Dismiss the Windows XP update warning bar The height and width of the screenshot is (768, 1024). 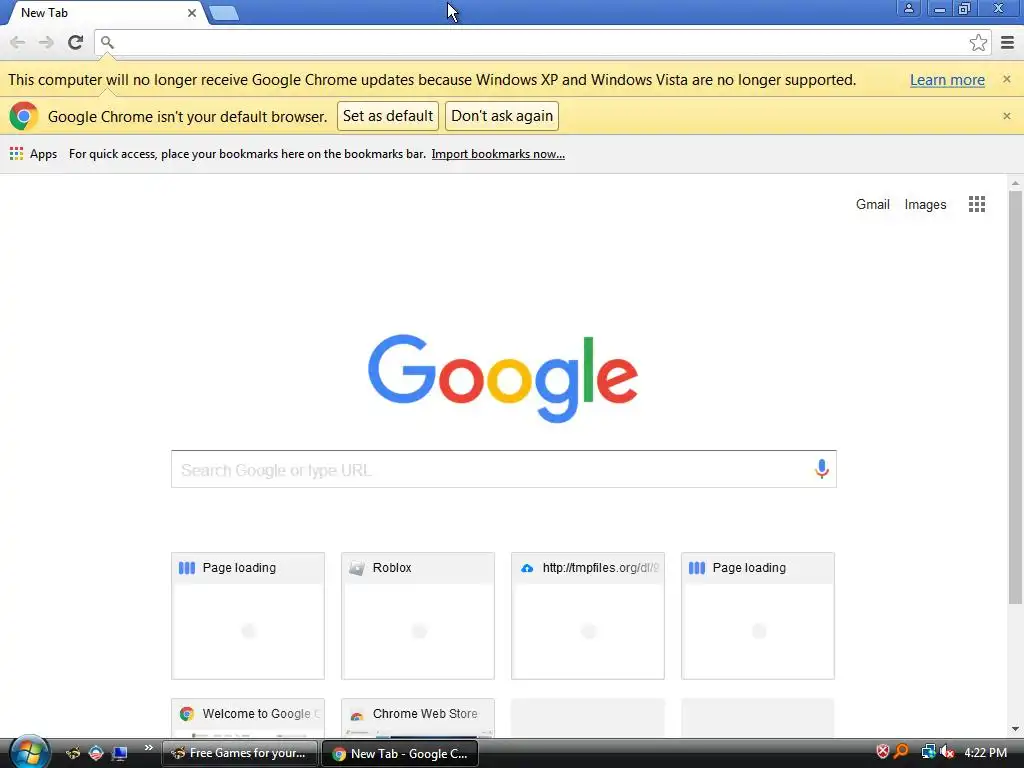coord(1006,79)
